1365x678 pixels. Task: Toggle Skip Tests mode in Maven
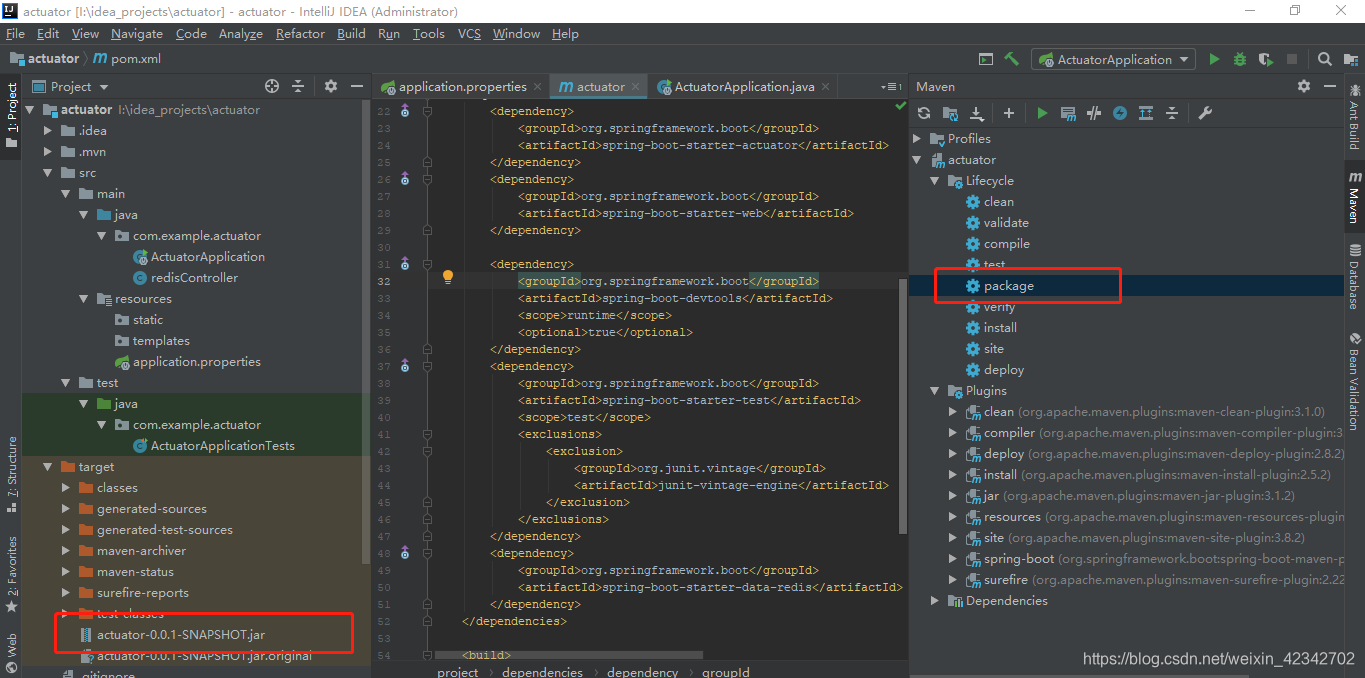point(1120,113)
